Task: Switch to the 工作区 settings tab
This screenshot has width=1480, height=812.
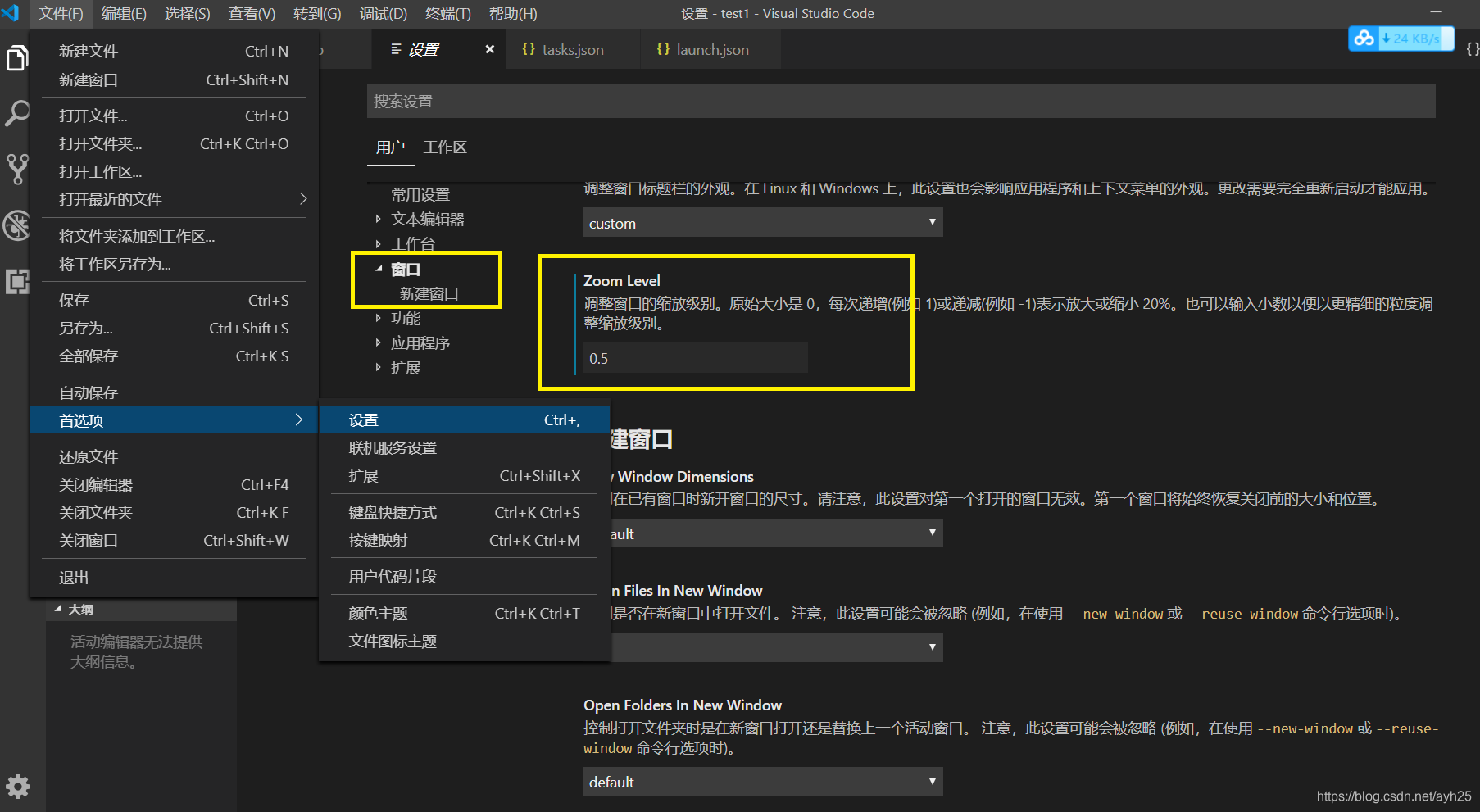Action: point(443,147)
